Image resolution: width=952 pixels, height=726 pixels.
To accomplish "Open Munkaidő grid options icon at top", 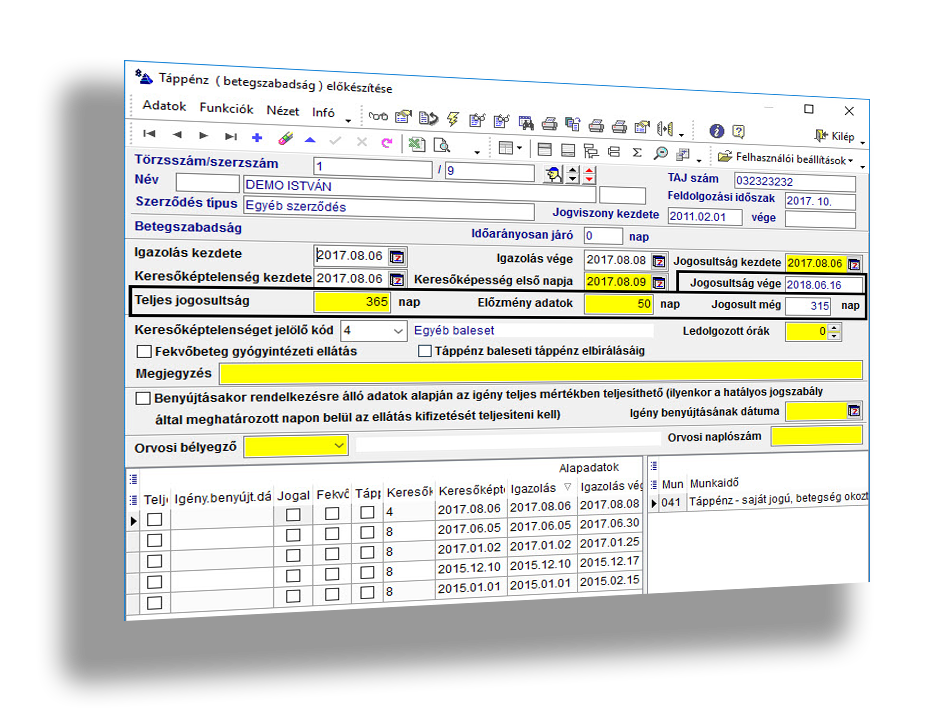I will [x=654, y=466].
